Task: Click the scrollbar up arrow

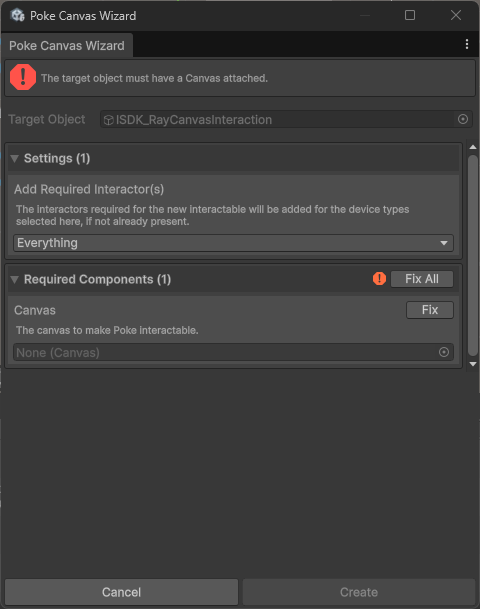Action: (x=473, y=147)
